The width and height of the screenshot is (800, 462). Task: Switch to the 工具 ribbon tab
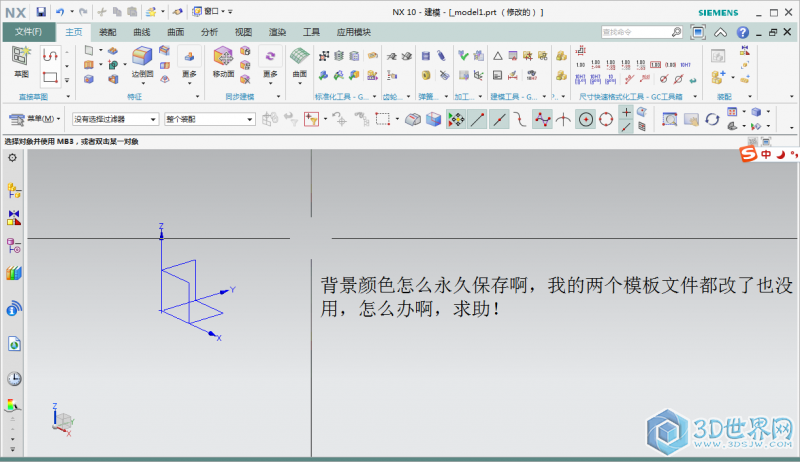tap(311, 32)
